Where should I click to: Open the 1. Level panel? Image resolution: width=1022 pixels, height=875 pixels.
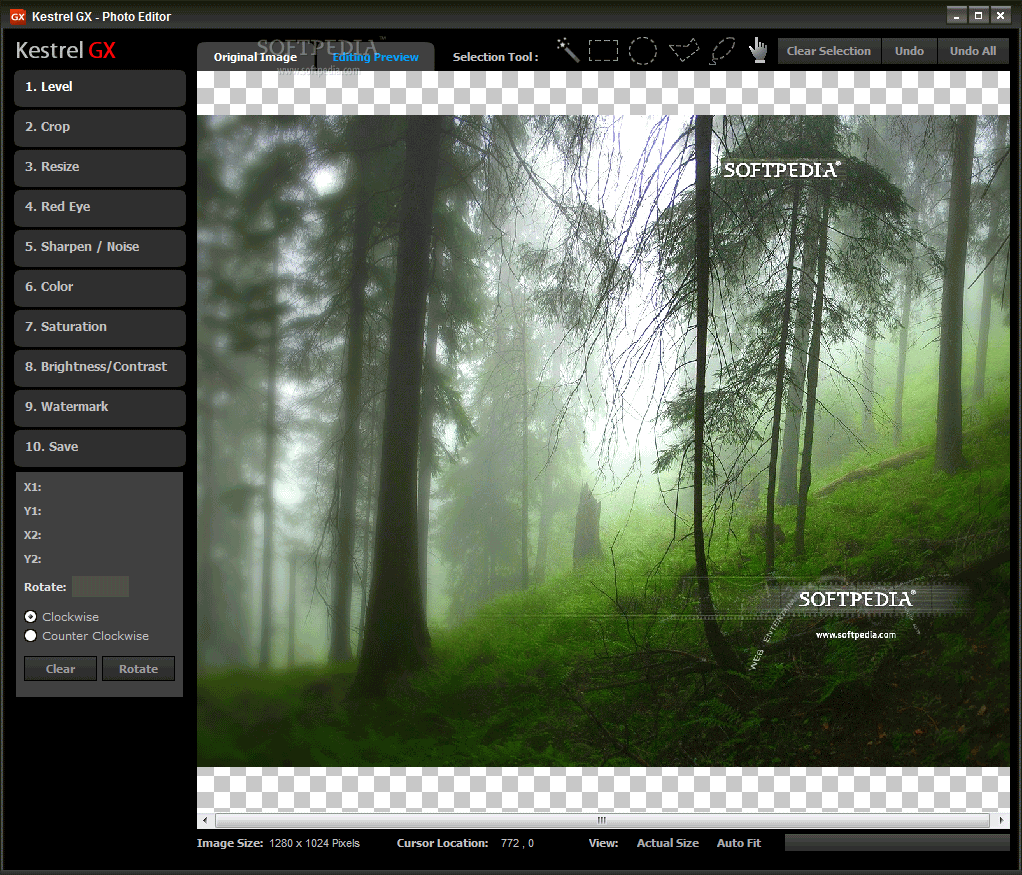100,87
